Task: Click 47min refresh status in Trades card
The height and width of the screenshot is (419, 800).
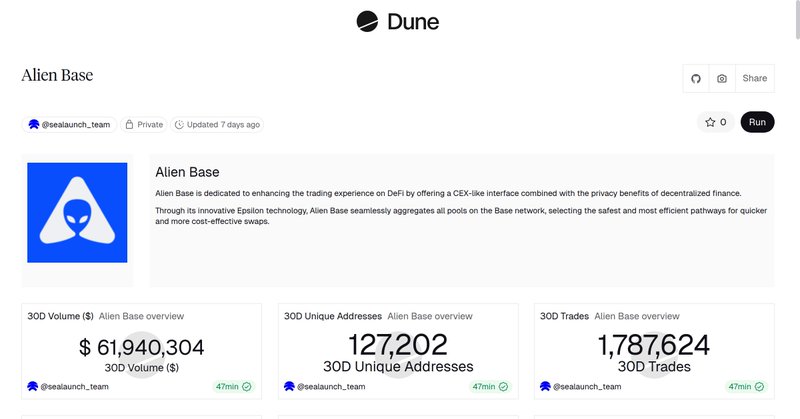Action: click(746, 387)
